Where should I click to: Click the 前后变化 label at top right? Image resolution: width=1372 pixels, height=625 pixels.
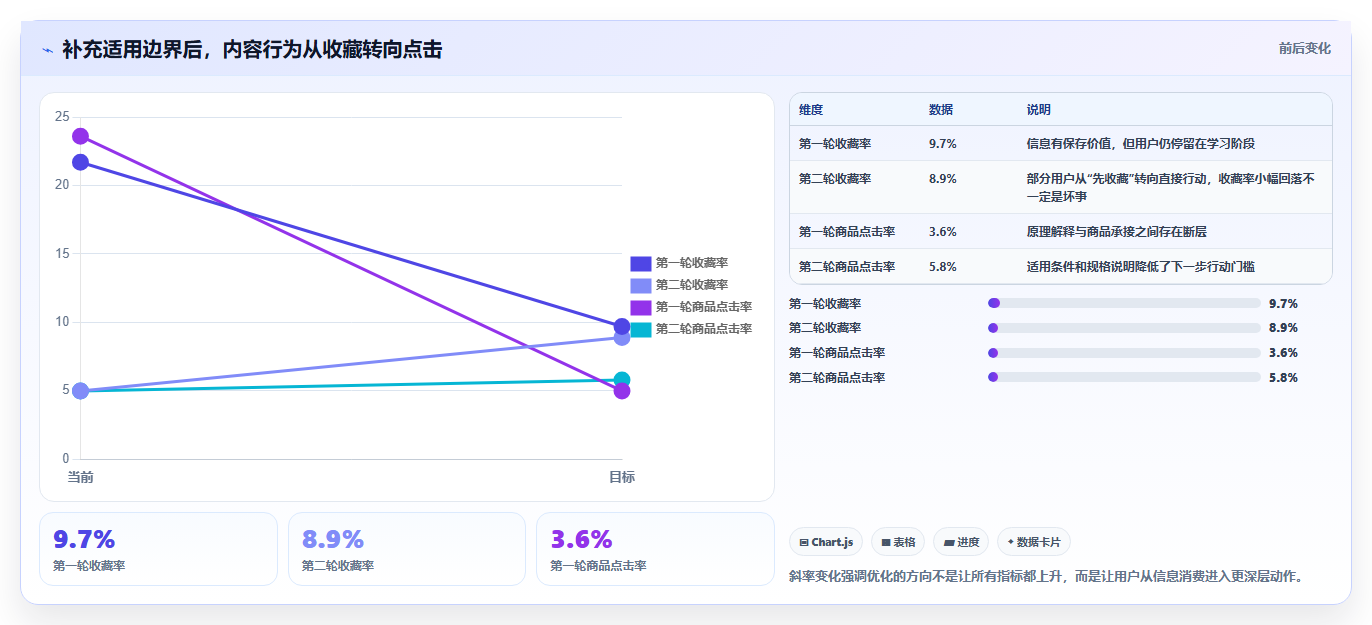tap(1304, 48)
